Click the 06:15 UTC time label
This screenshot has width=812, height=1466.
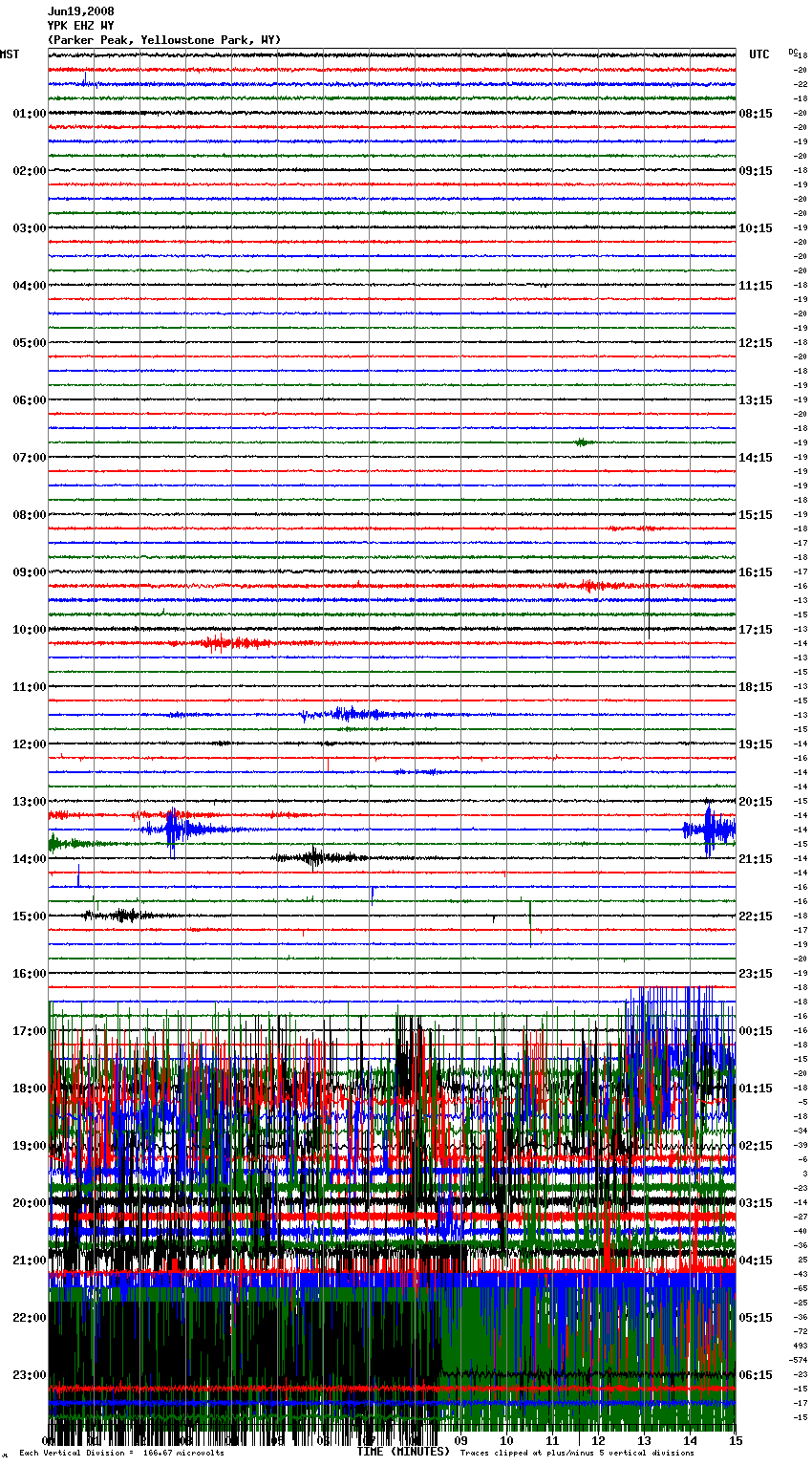click(756, 1375)
